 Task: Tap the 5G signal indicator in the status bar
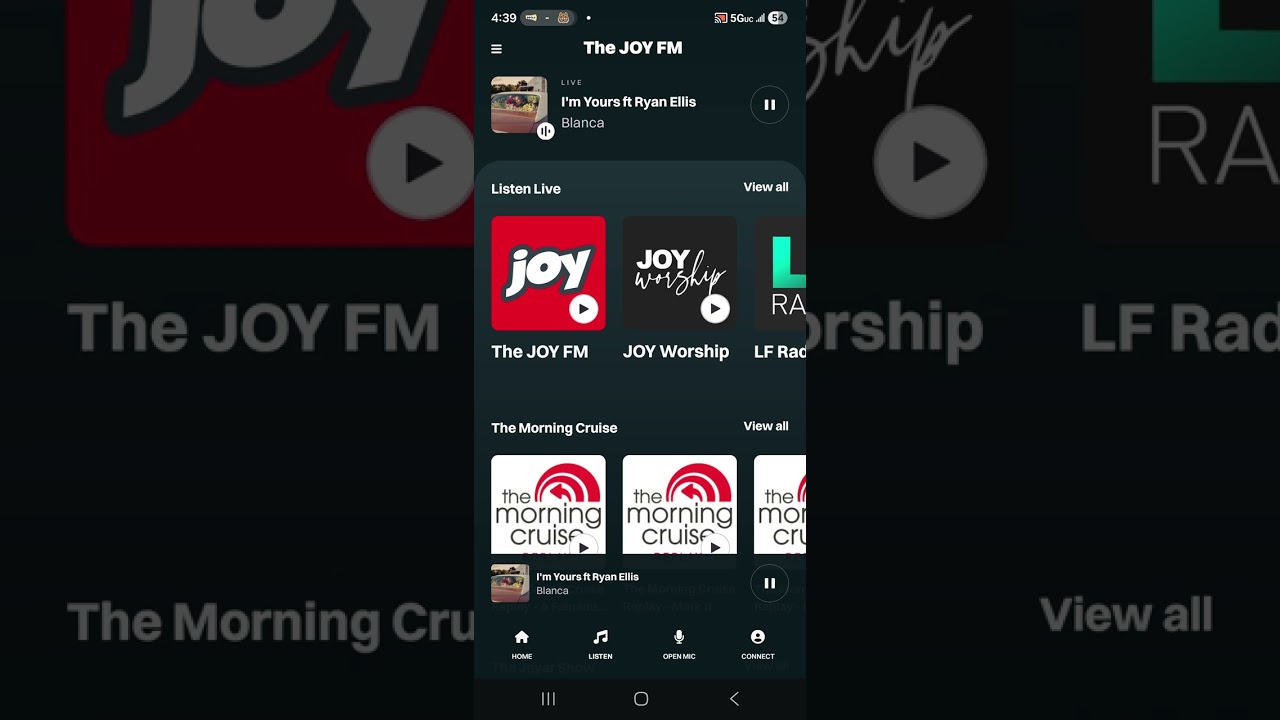tap(747, 18)
